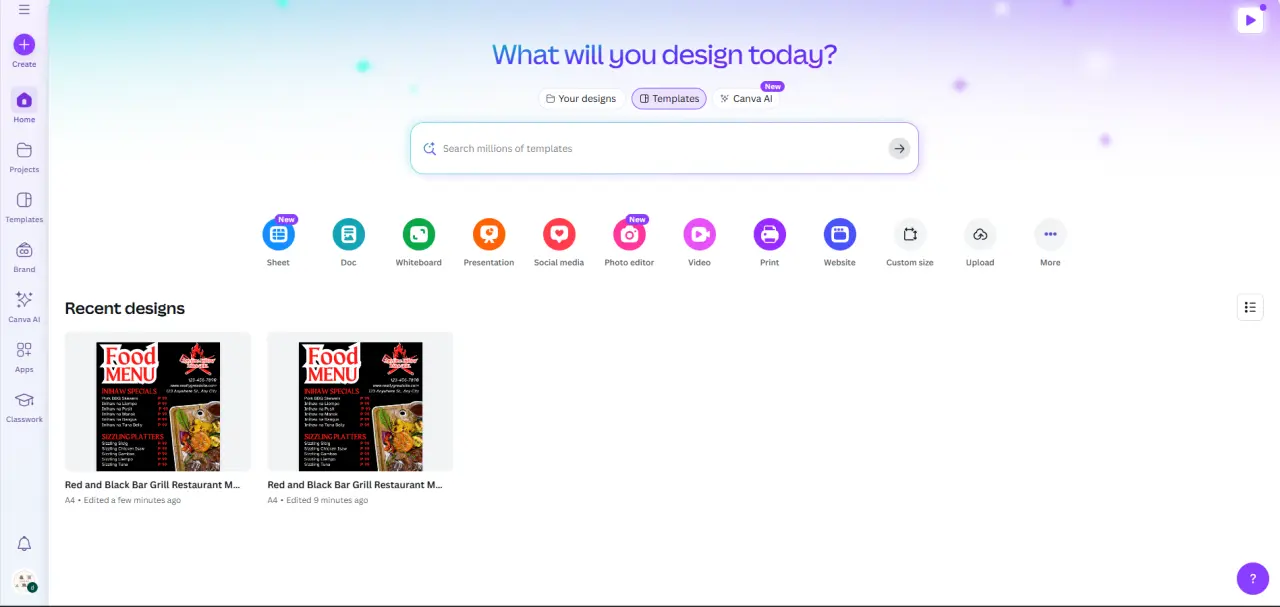The height and width of the screenshot is (607, 1280).
Task: Click the search templates field
Action: pos(664,148)
